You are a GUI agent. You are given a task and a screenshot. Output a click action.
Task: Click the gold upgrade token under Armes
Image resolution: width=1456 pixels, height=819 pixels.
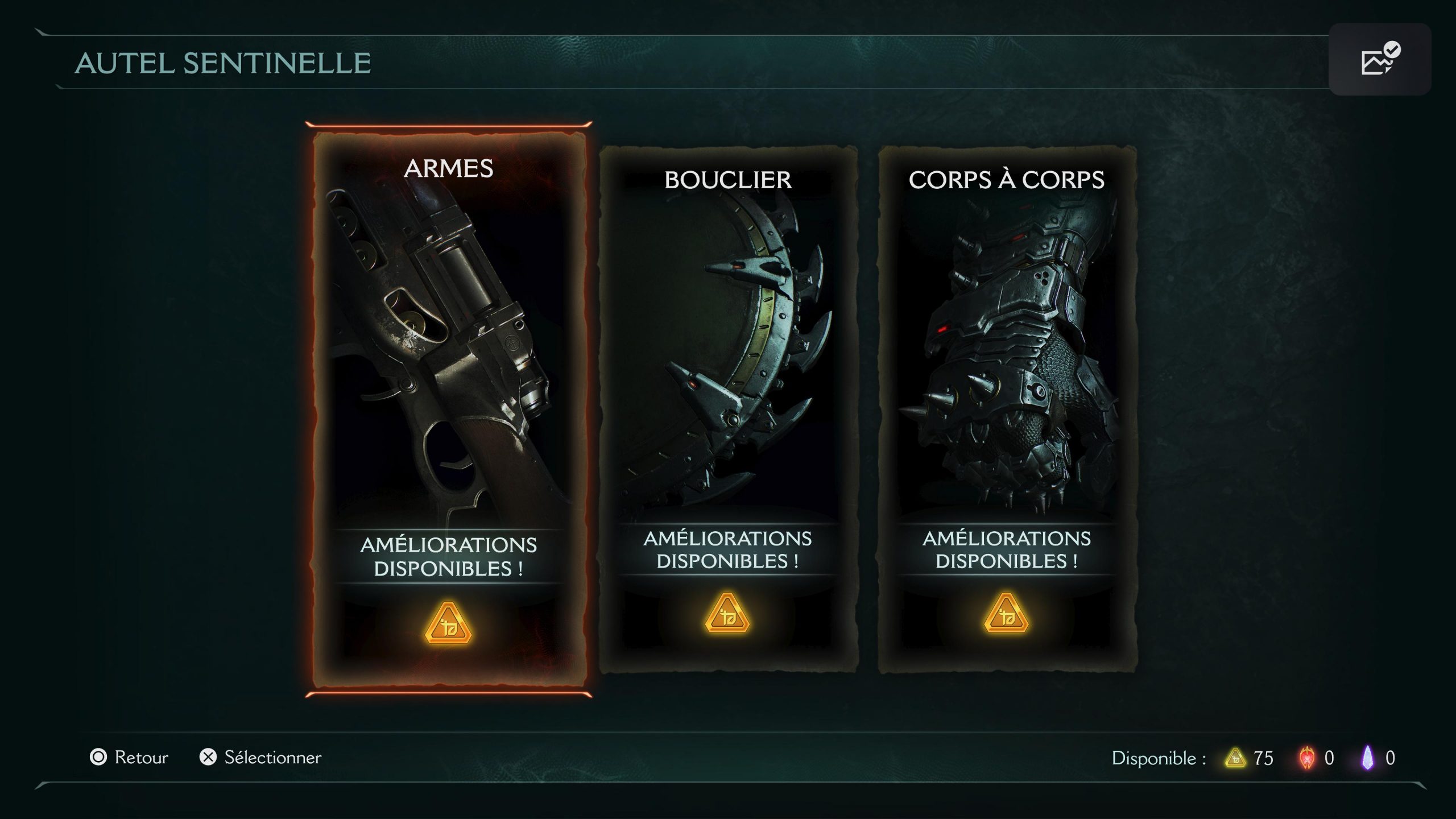(x=448, y=623)
